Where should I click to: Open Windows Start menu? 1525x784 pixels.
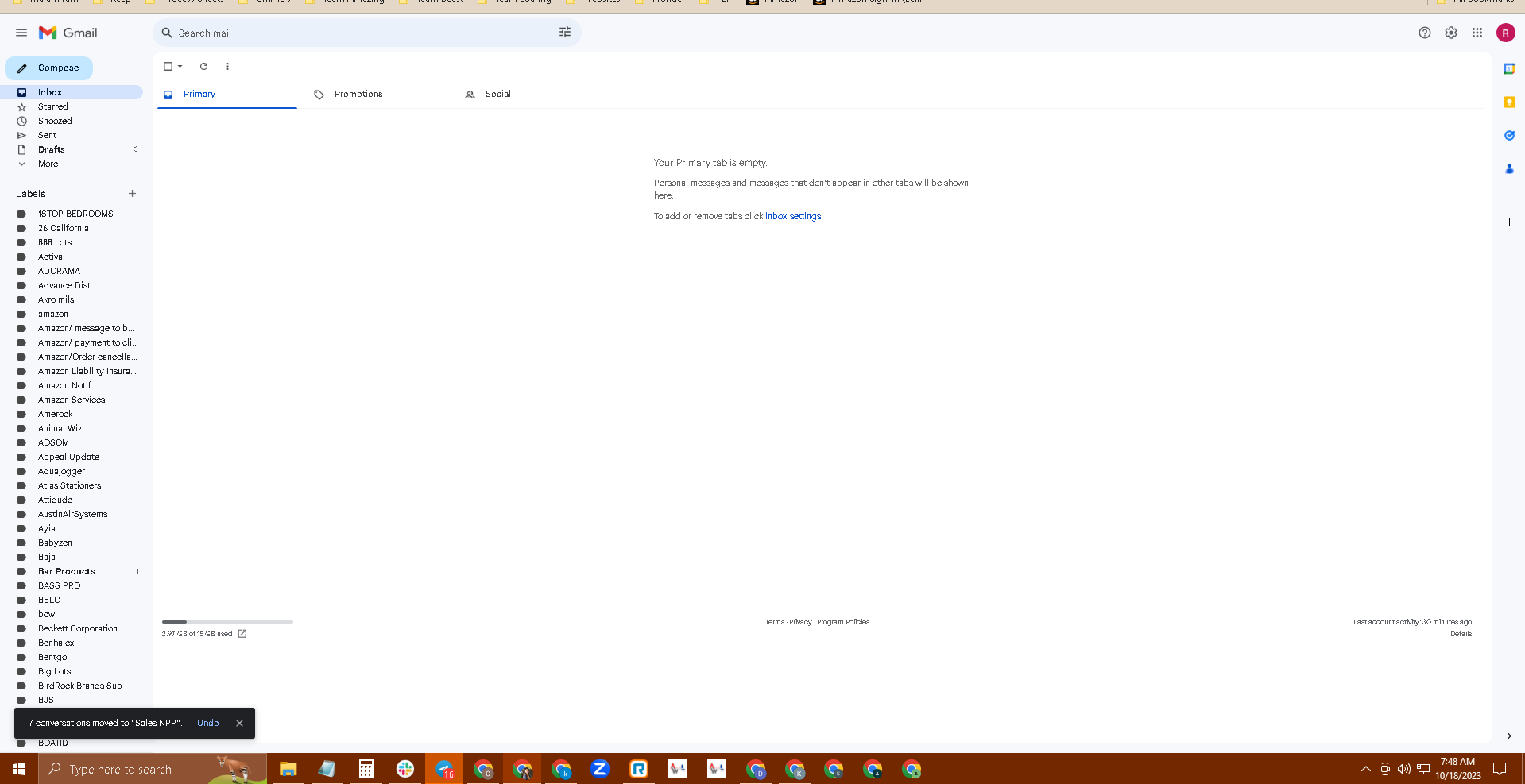click(19, 769)
